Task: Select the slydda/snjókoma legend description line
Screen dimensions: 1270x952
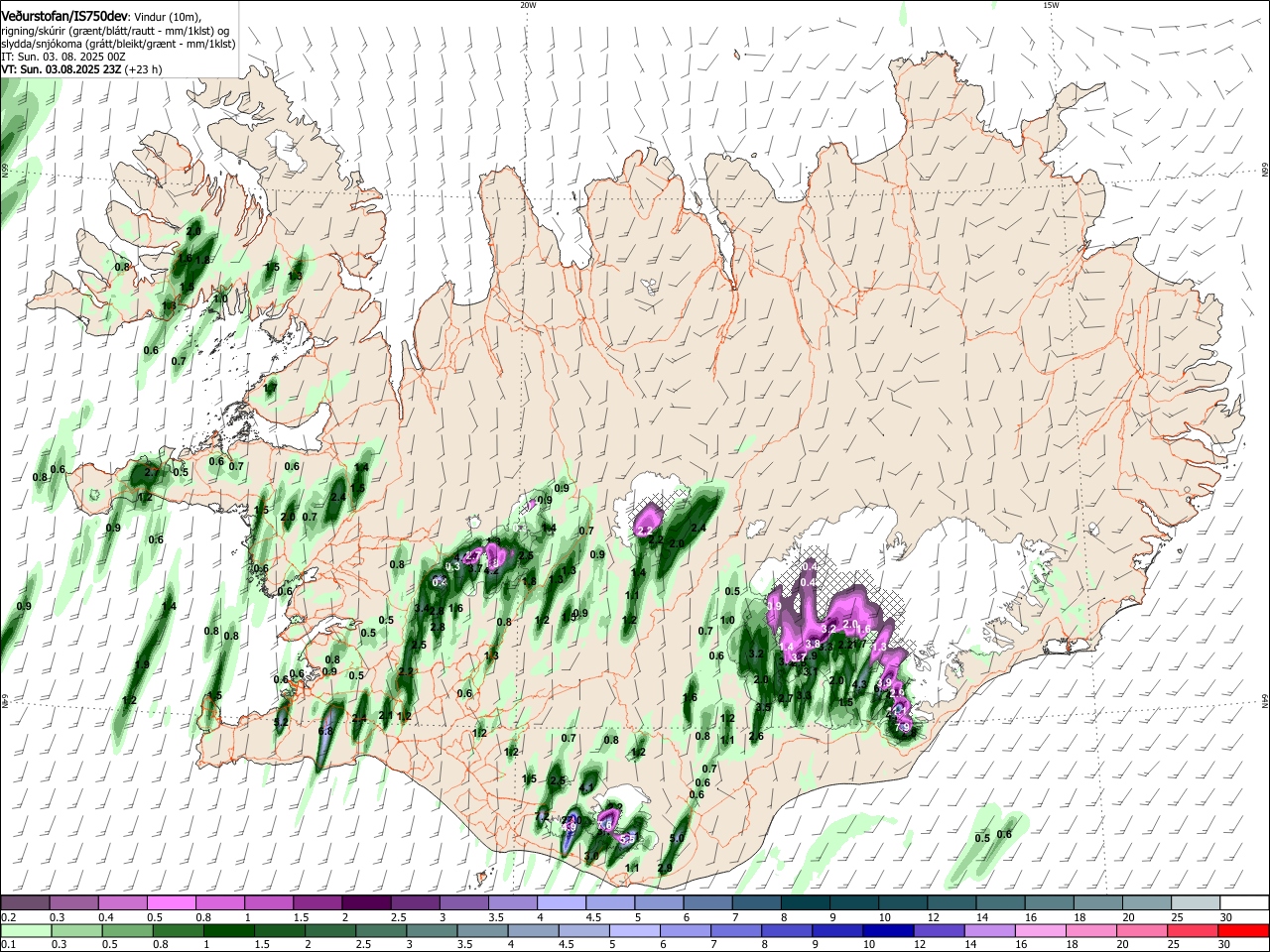Action: click(118, 44)
